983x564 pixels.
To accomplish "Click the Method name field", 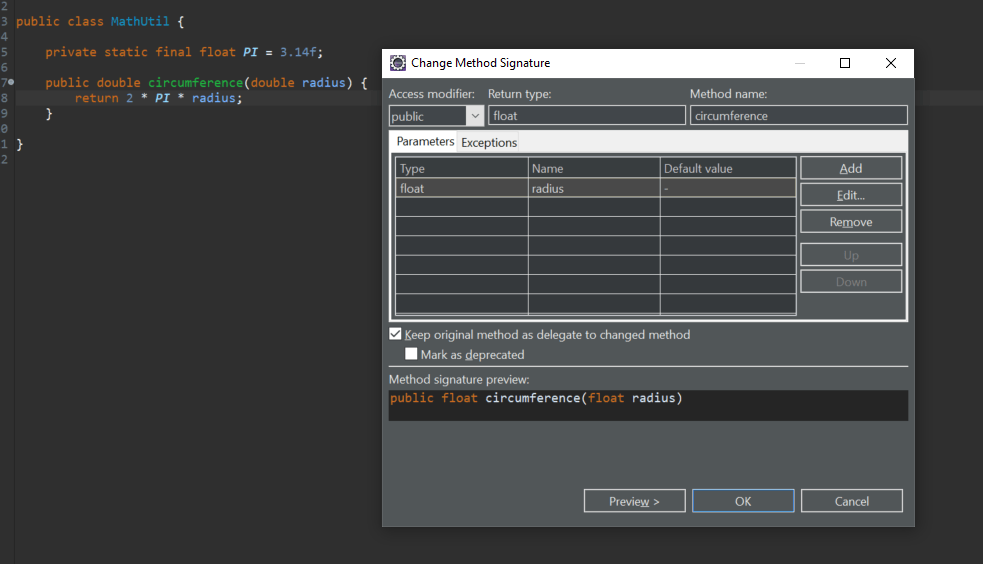I will coord(798,115).
